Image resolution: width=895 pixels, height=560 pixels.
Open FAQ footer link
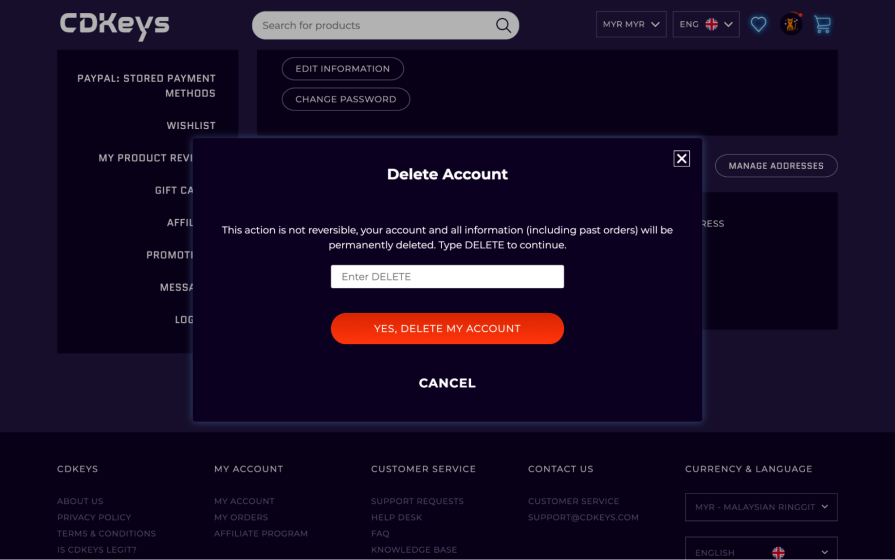click(380, 533)
